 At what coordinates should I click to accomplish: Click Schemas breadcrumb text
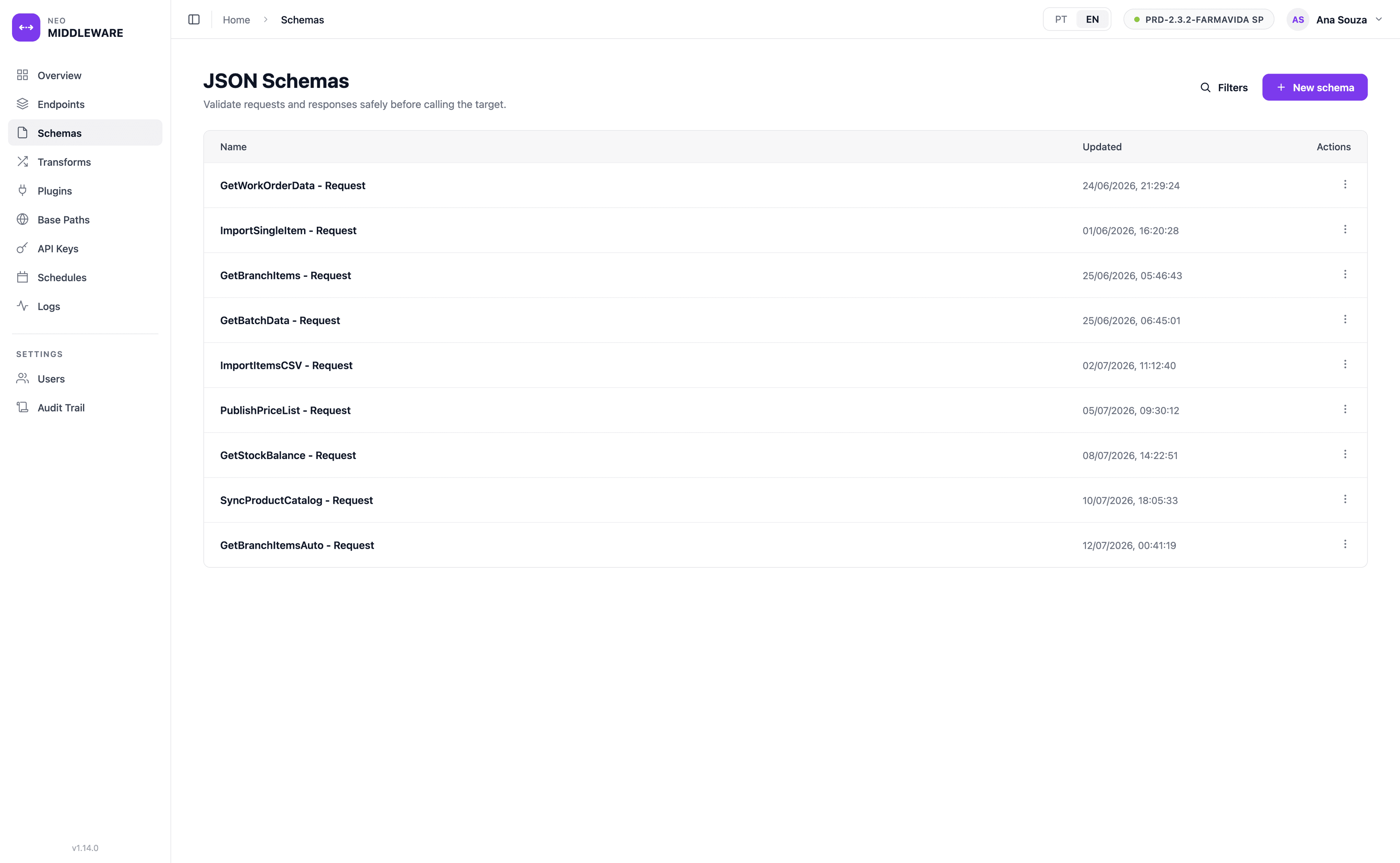(x=303, y=19)
